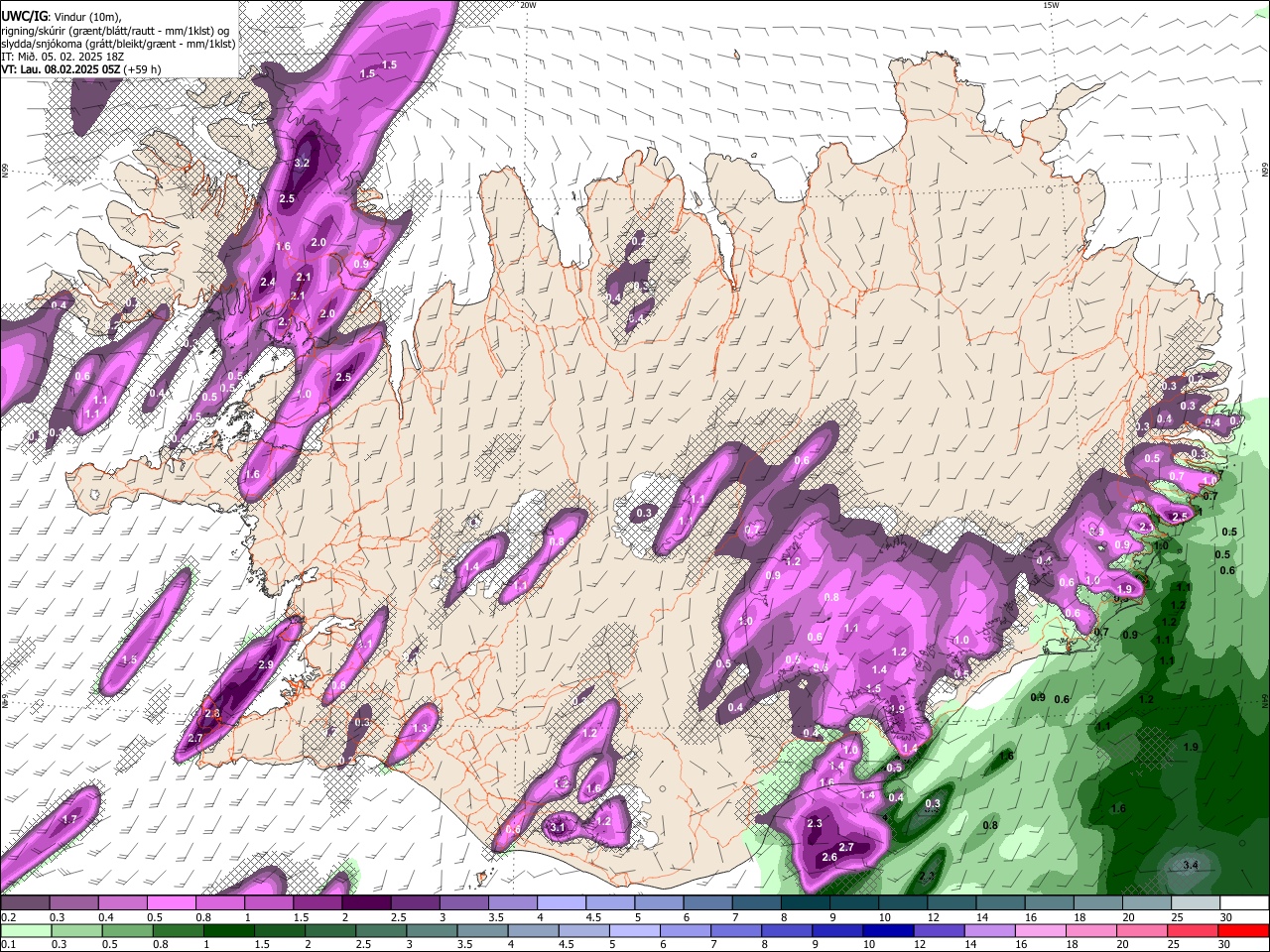Click the 2.3 snowfall value on the map
Image resolution: width=1270 pixels, height=952 pixels.
(x=815, y=824)
